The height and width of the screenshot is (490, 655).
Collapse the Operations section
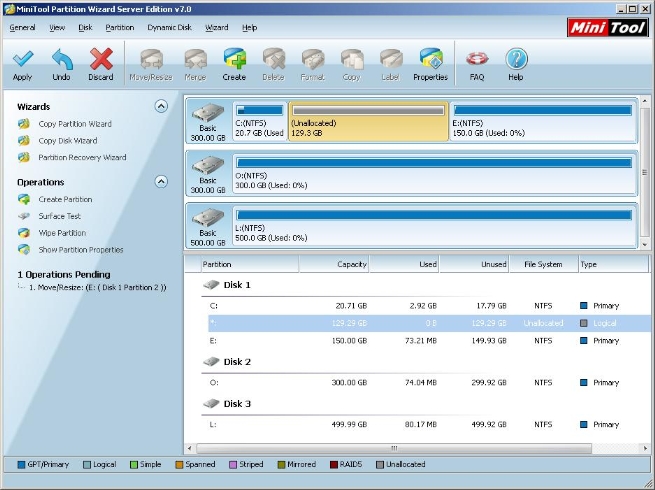tap(161, 182)
